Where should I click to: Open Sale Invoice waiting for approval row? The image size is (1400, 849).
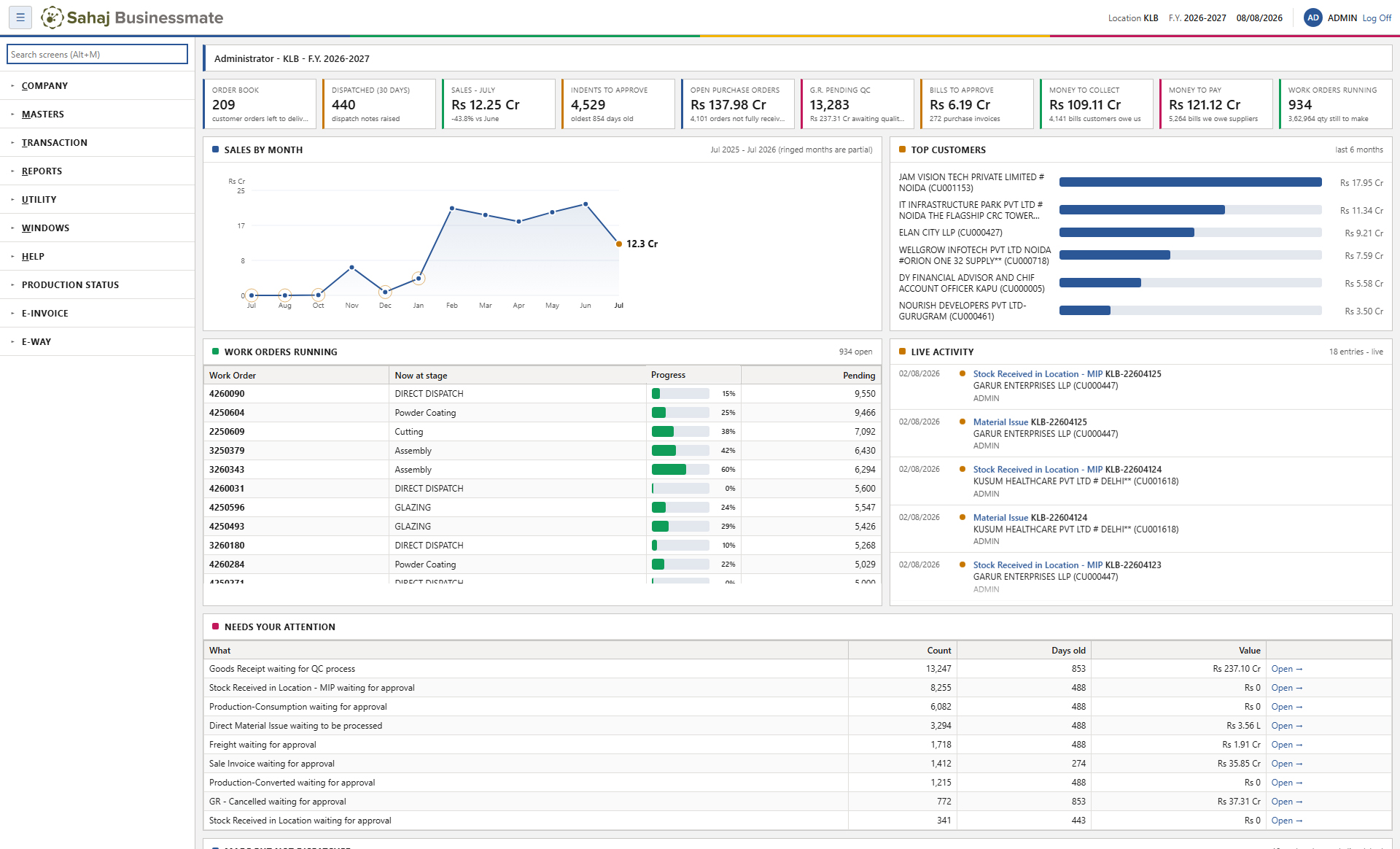pyautogui.click(x=797, y=764)
